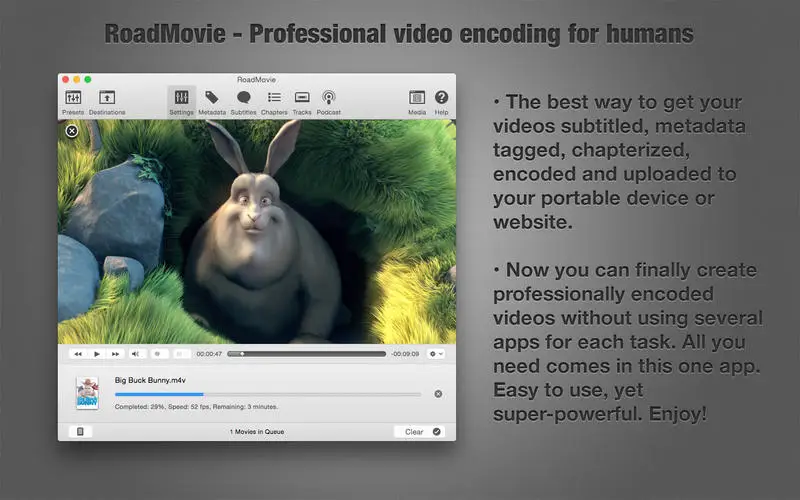Select the Settings toolbar icon

[x=182, y=102]
